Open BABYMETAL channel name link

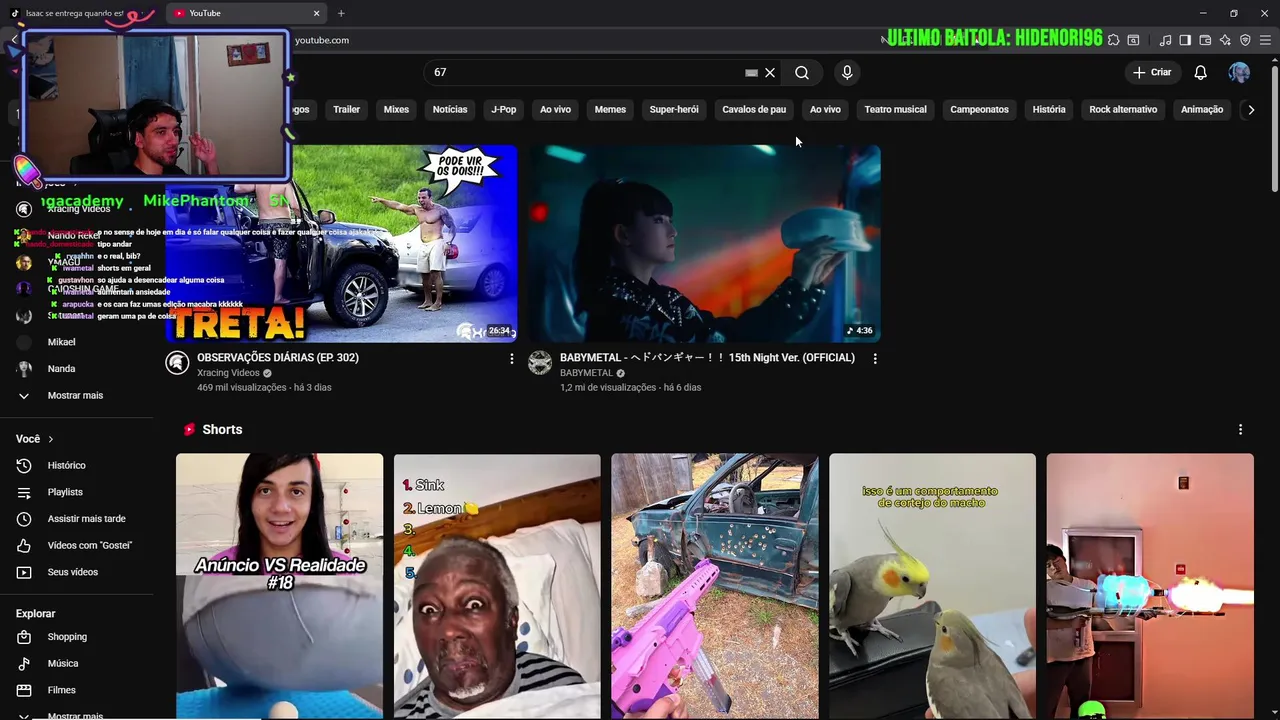(586, 373)
